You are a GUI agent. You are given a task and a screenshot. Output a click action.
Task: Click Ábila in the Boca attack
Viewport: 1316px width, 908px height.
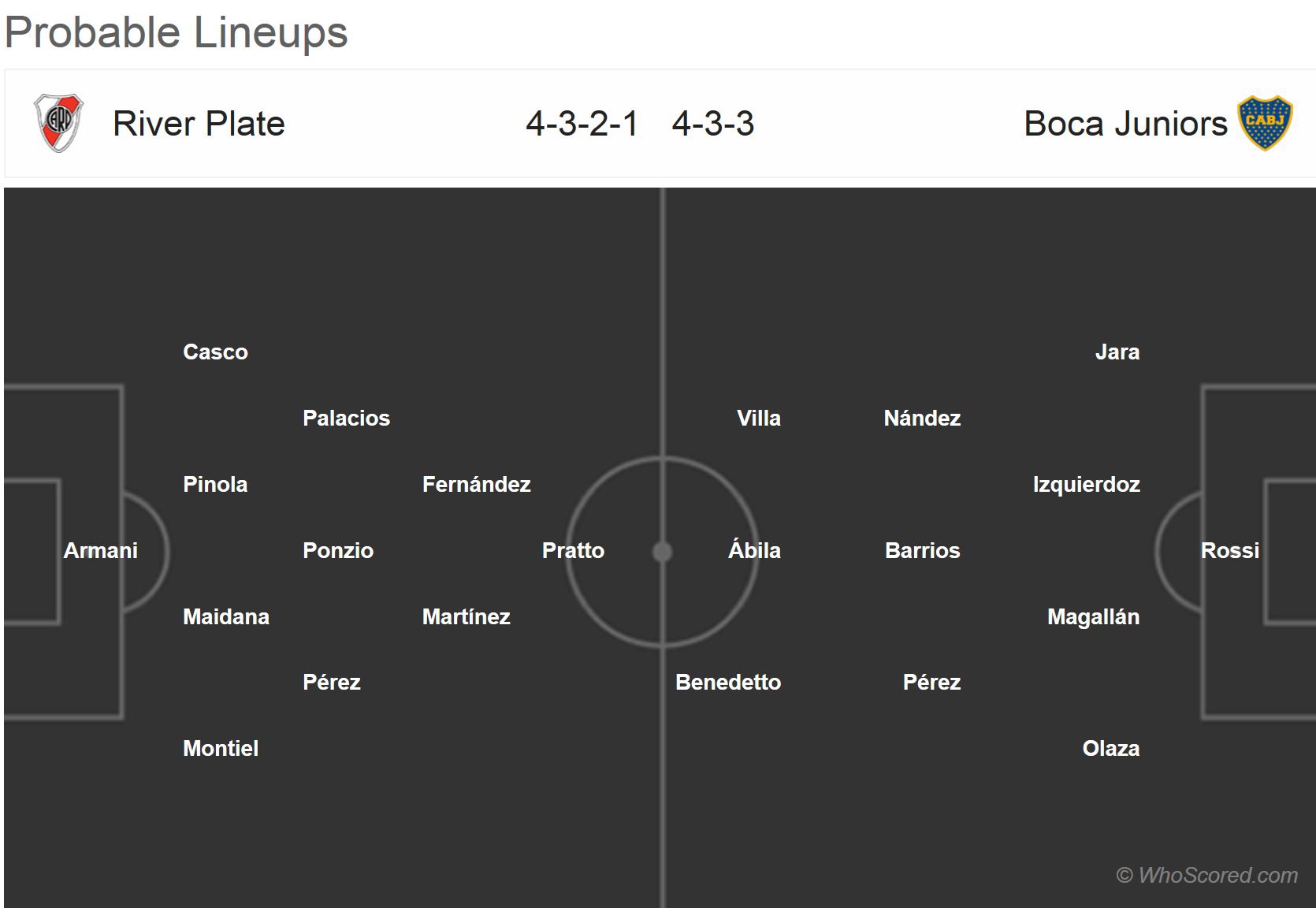pyautogui.click(x=754, y=550)
